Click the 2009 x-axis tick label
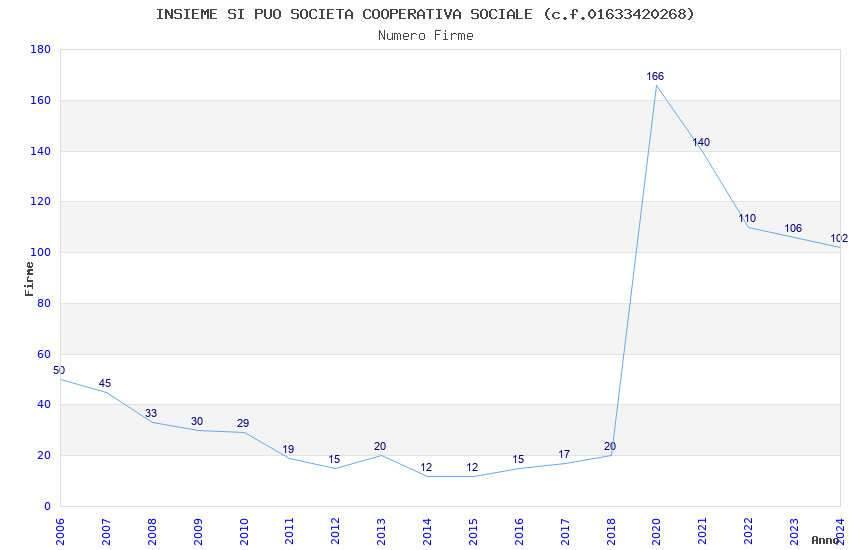 tap(198, 531)
